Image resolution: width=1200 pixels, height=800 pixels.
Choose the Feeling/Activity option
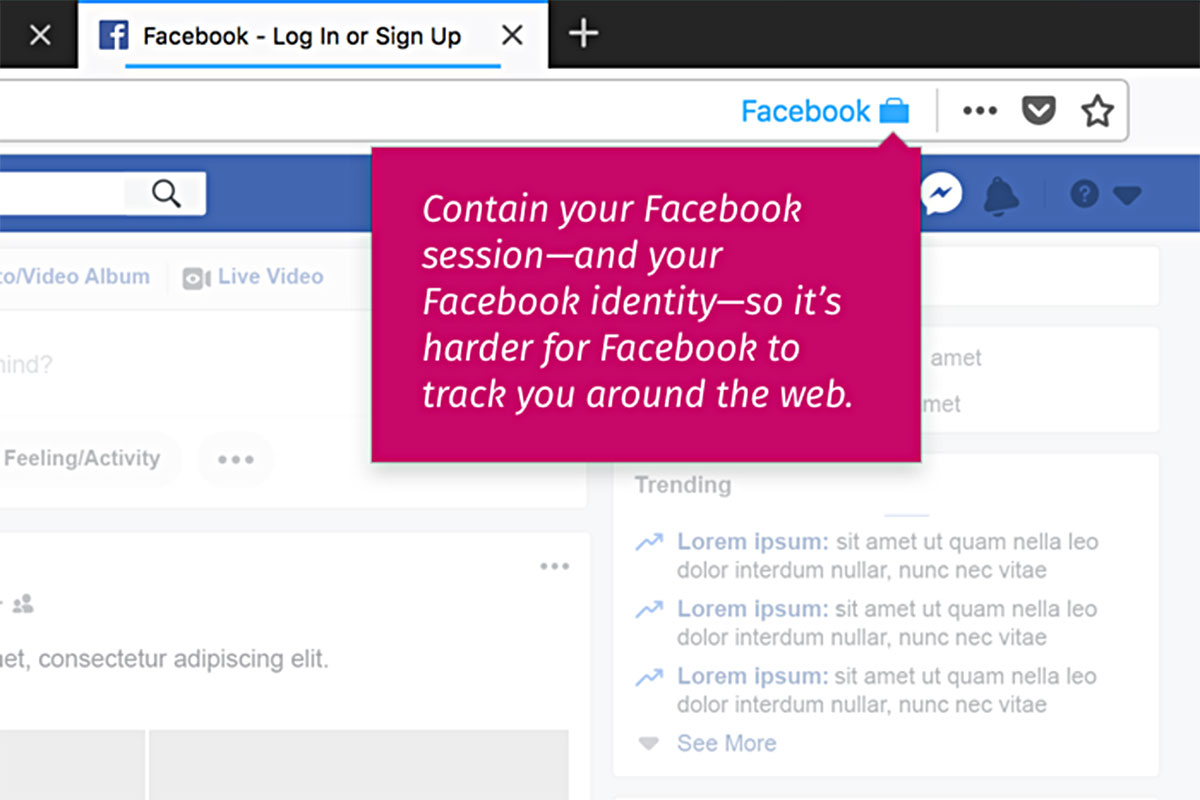click(x=82, y=459)
